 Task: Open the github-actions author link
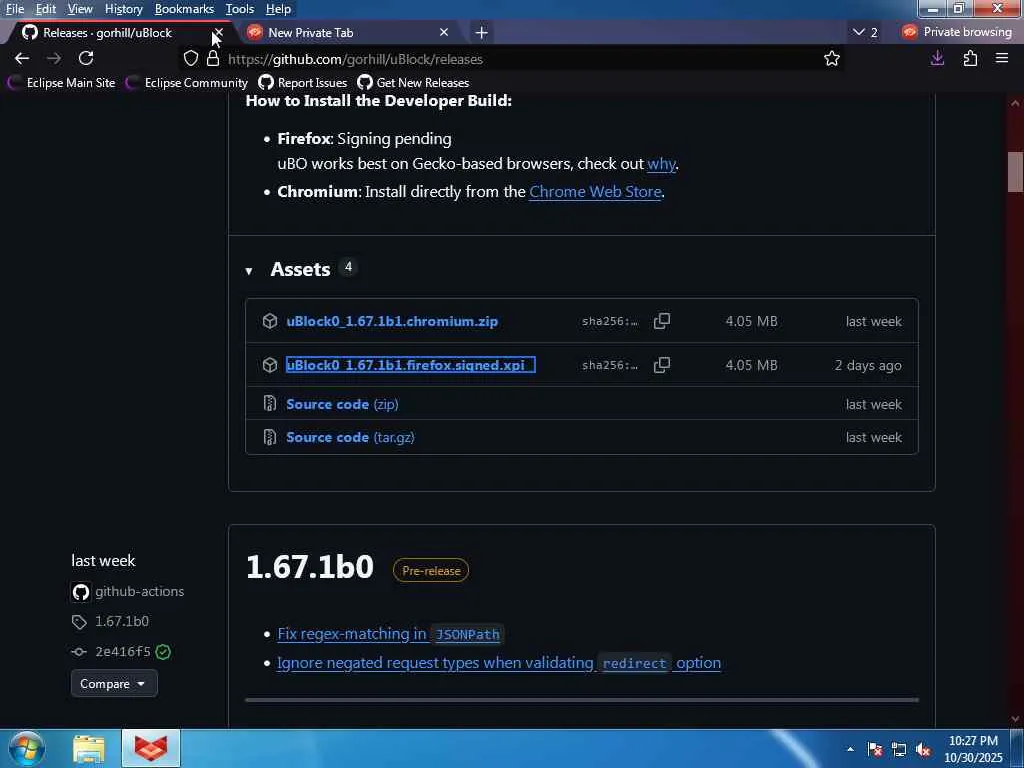pos(139,591)
